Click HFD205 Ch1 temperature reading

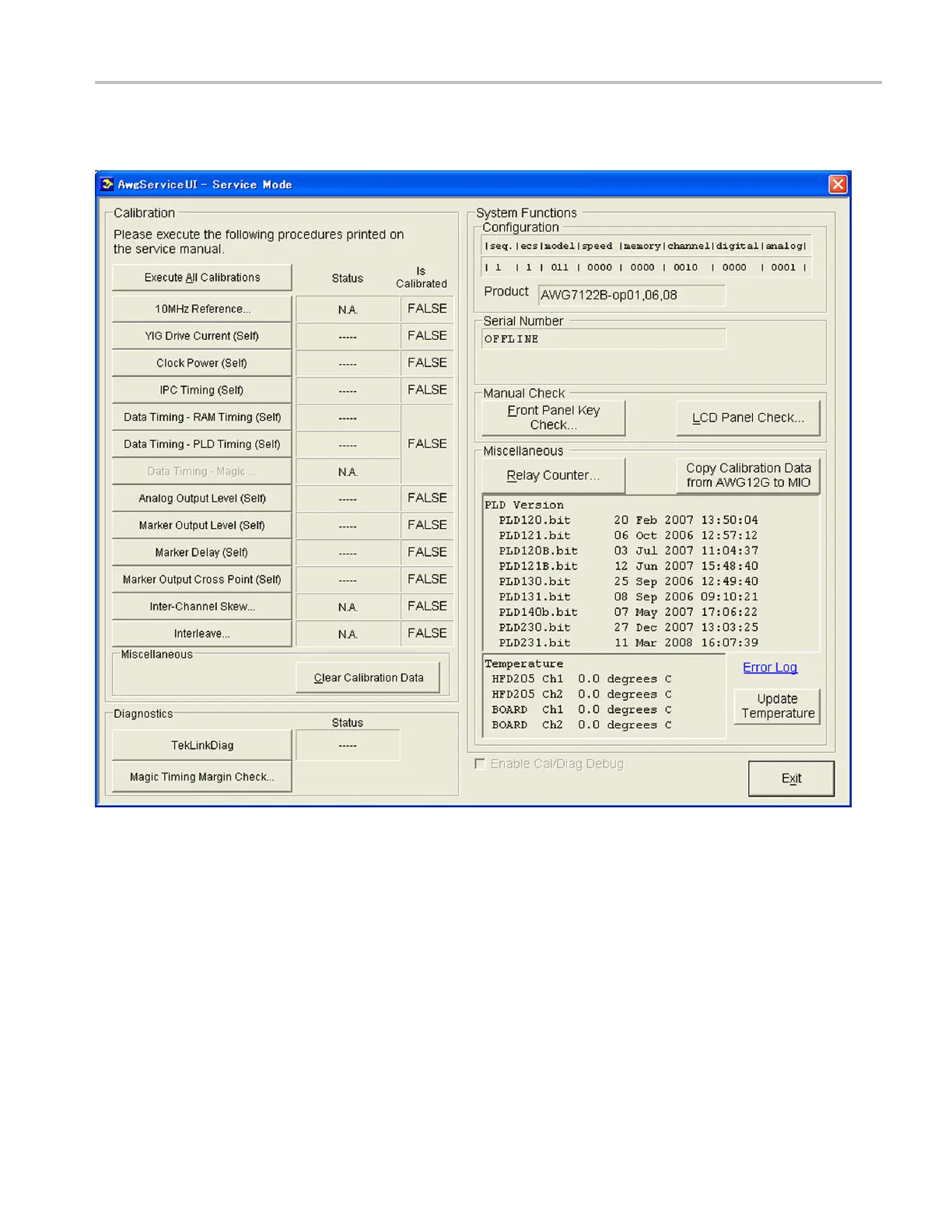(582, 679)
